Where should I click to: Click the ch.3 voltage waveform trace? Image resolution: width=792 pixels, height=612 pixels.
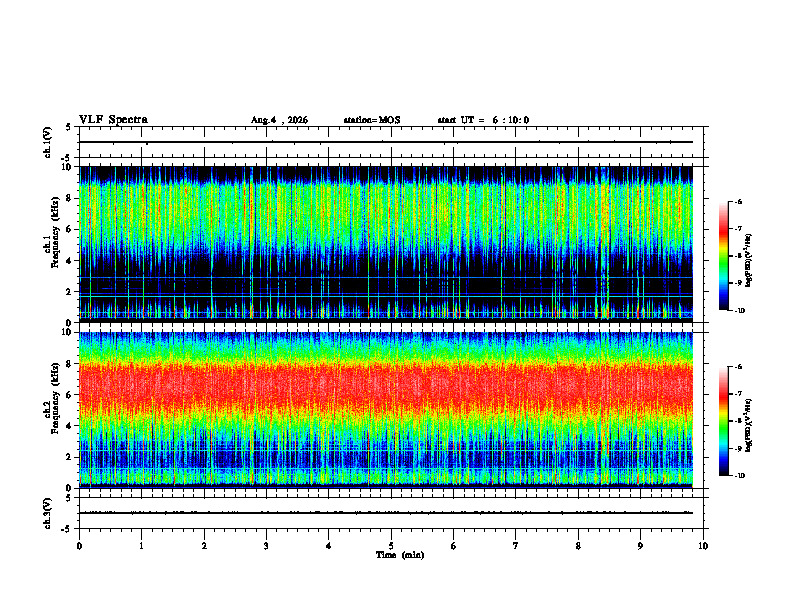coord(386,513)
